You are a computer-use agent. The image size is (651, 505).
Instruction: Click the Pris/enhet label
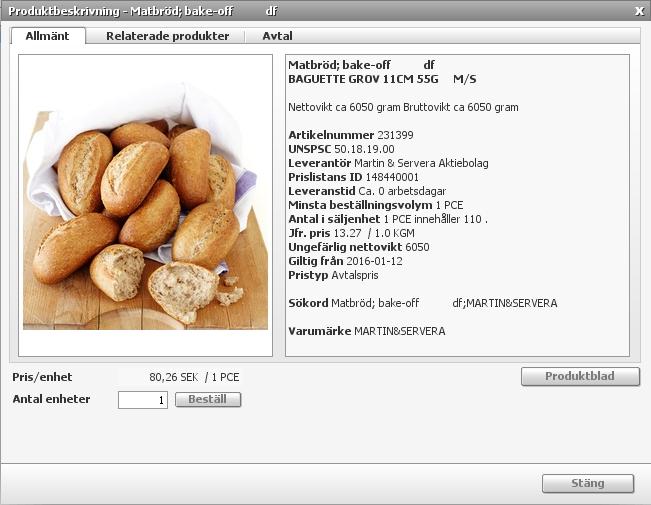42,377
